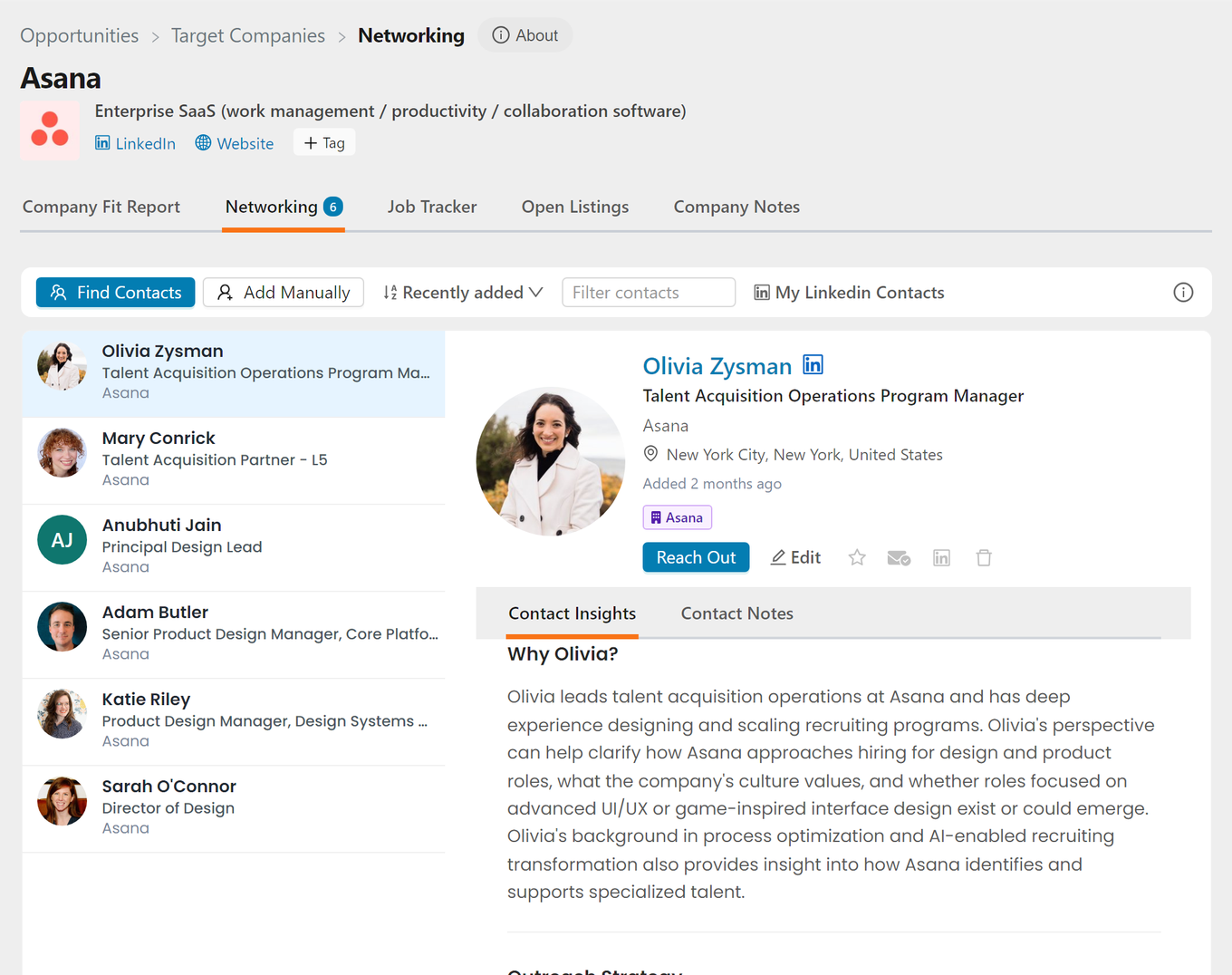The image size is (1232, 975).
Task: Select Mary Conrick in contact list
Action: [x=234, y=460]
